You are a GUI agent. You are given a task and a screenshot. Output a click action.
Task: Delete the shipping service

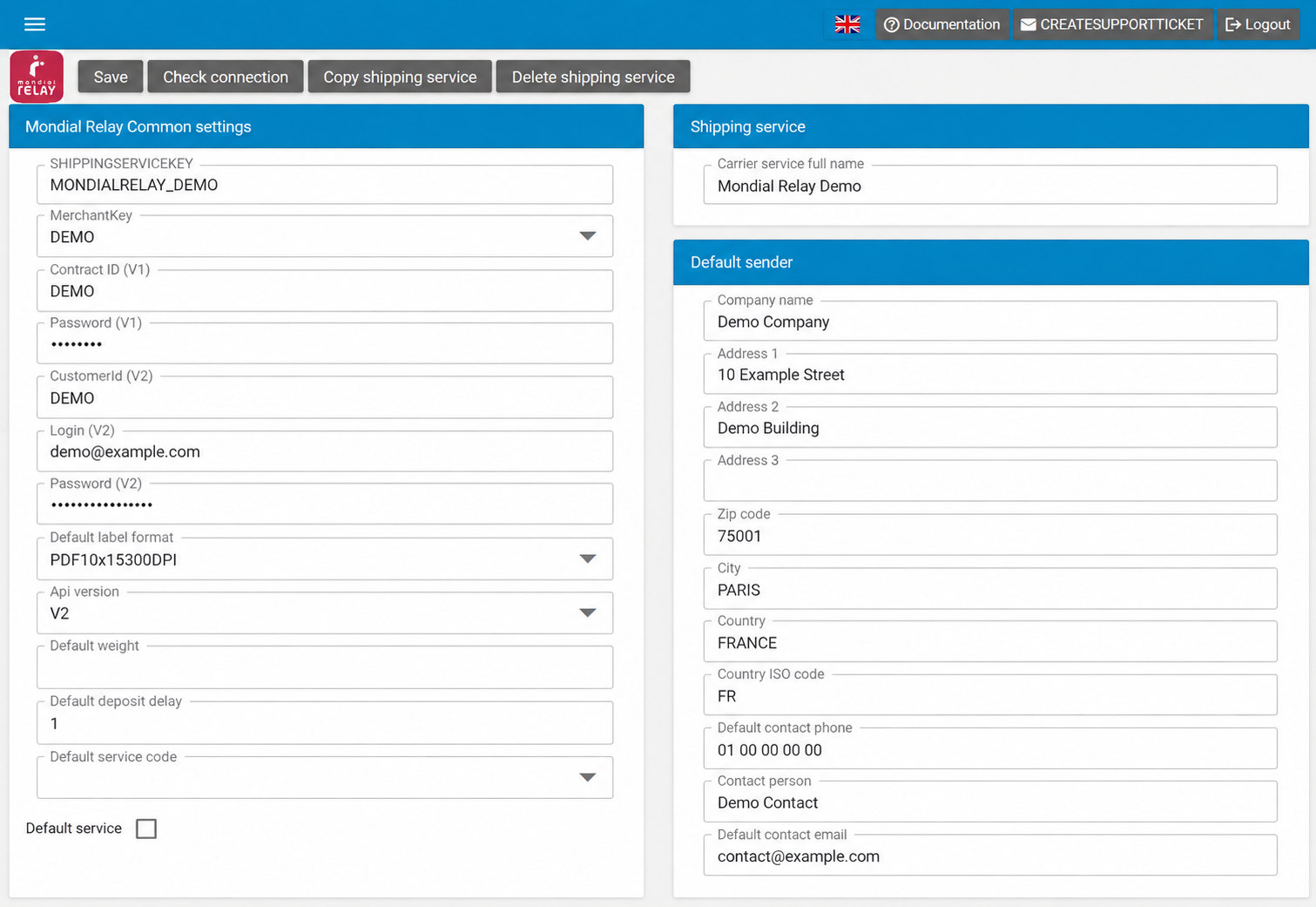pos(593,77)
